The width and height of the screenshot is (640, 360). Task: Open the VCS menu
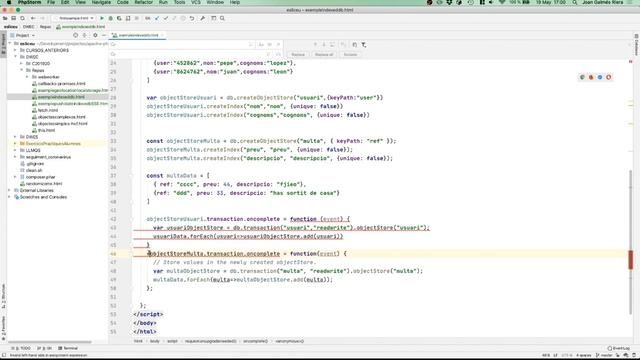[x=196, y=2]
